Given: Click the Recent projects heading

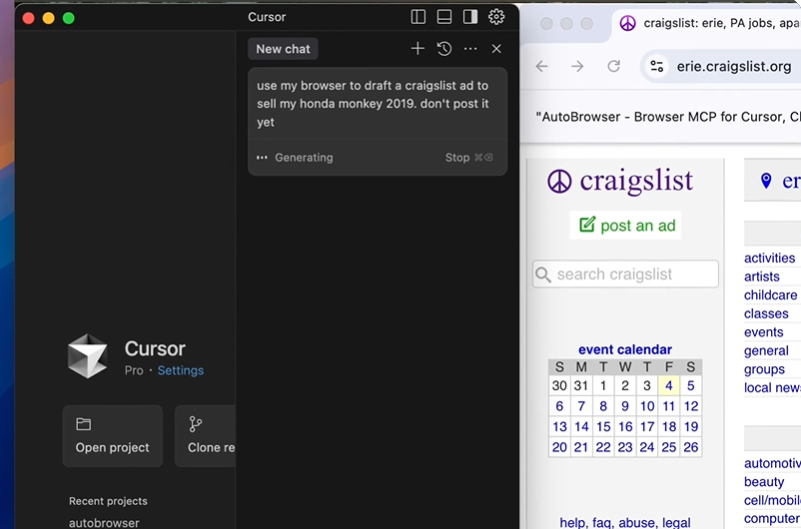Looking at the screenshot, I should pyautogui.click(x=108, y=501).
